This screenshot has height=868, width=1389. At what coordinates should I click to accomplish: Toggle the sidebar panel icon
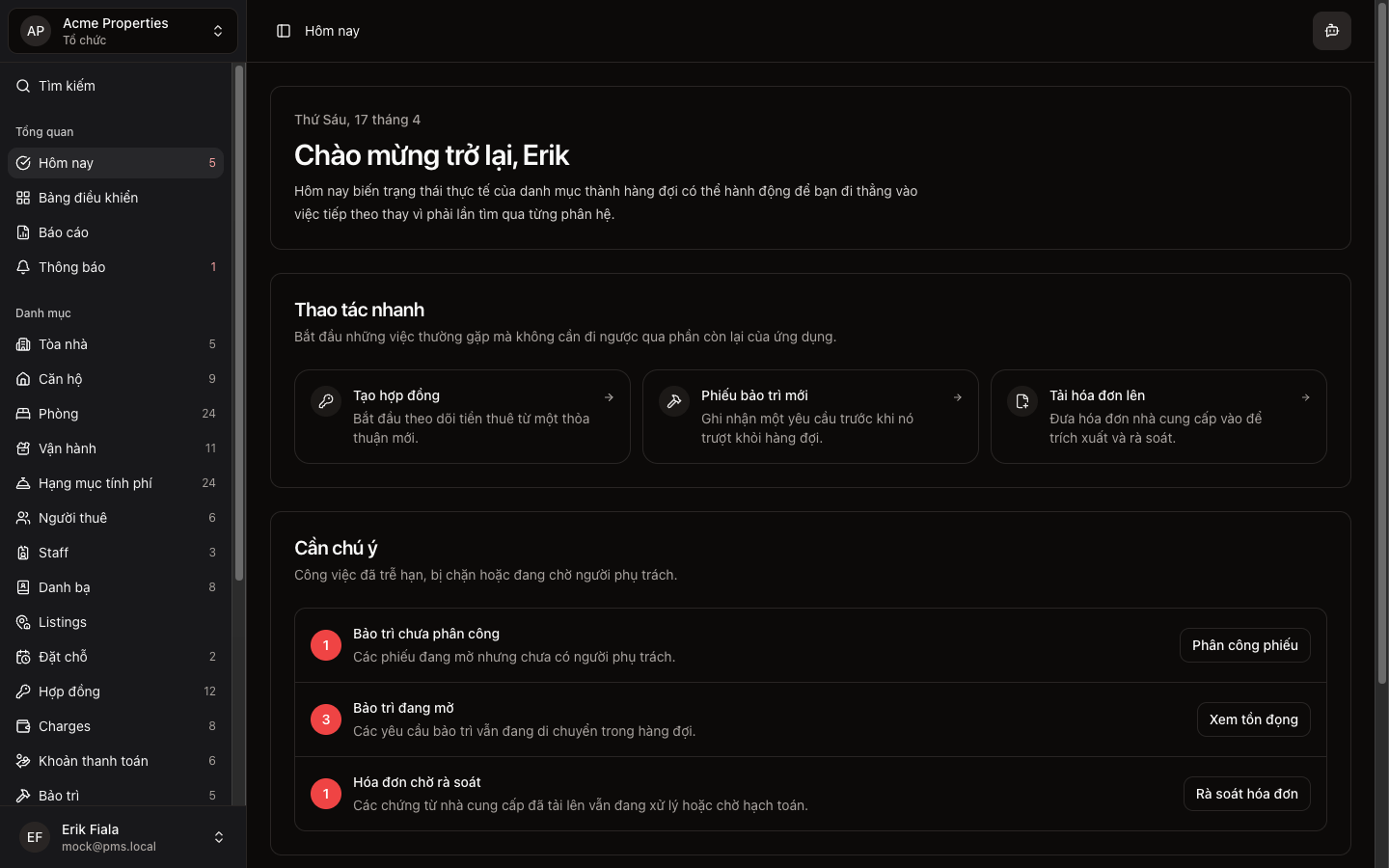click(x=284, y=31)
